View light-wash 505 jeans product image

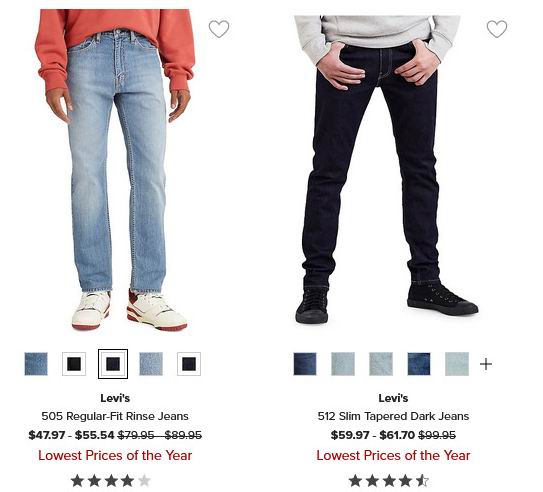coord(115,170)
